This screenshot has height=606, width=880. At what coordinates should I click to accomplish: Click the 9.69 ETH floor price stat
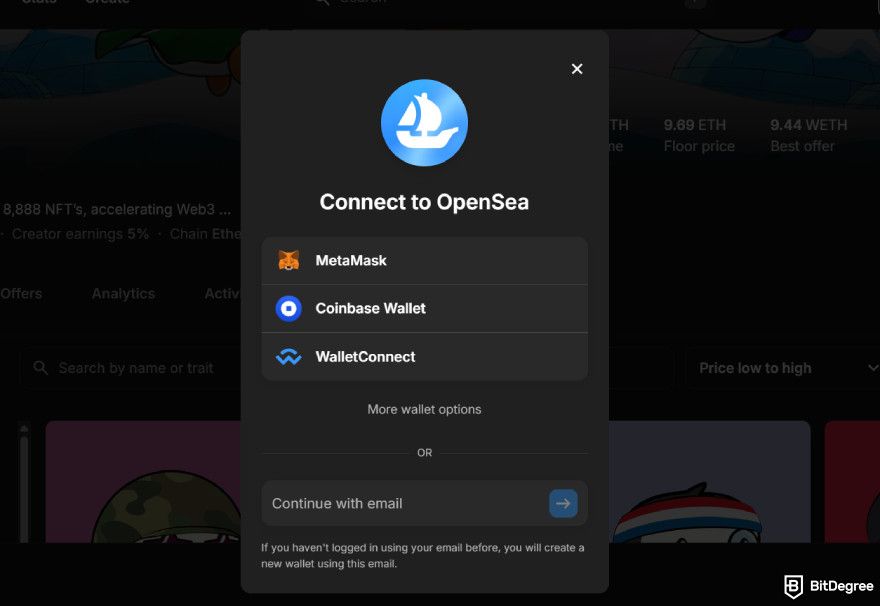coord(699,135)
